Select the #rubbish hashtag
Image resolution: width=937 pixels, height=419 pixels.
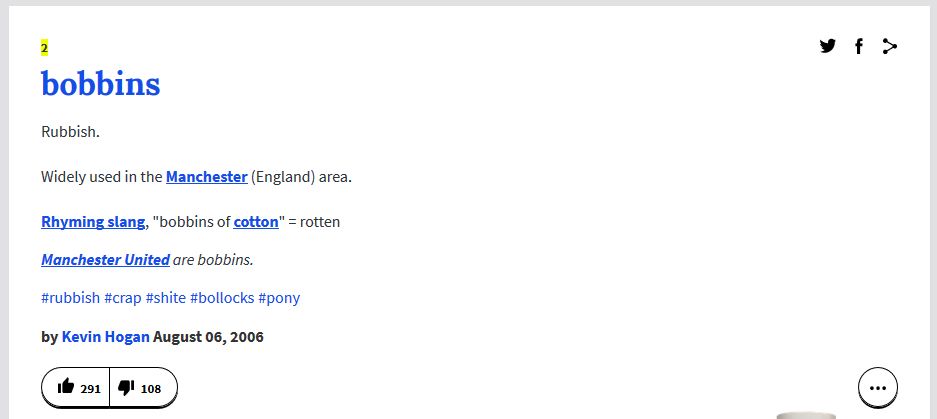pos(70,298)
